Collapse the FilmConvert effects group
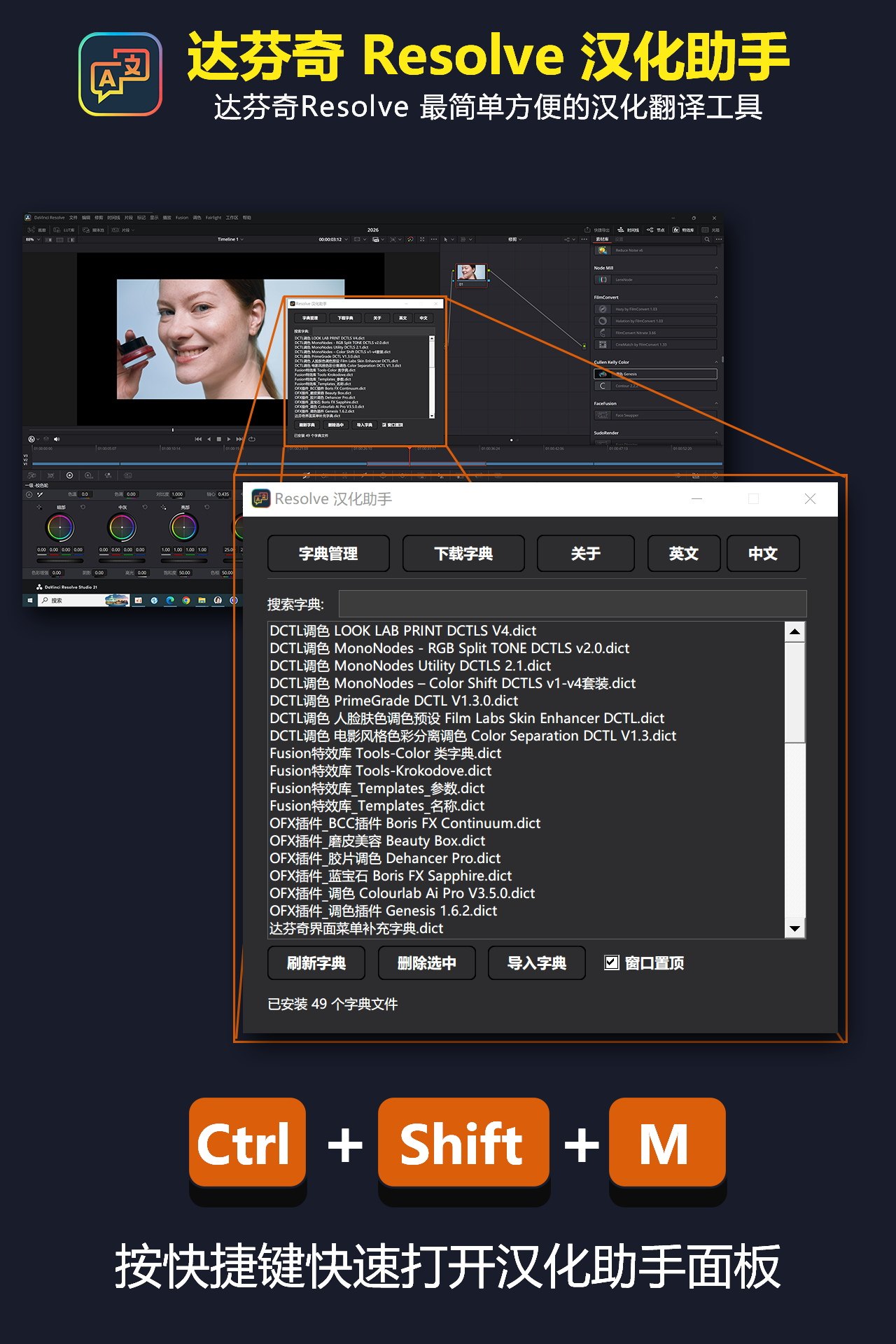Image resolution: width=896 pixels, height=1344 pixels. (x=716, y=297)
